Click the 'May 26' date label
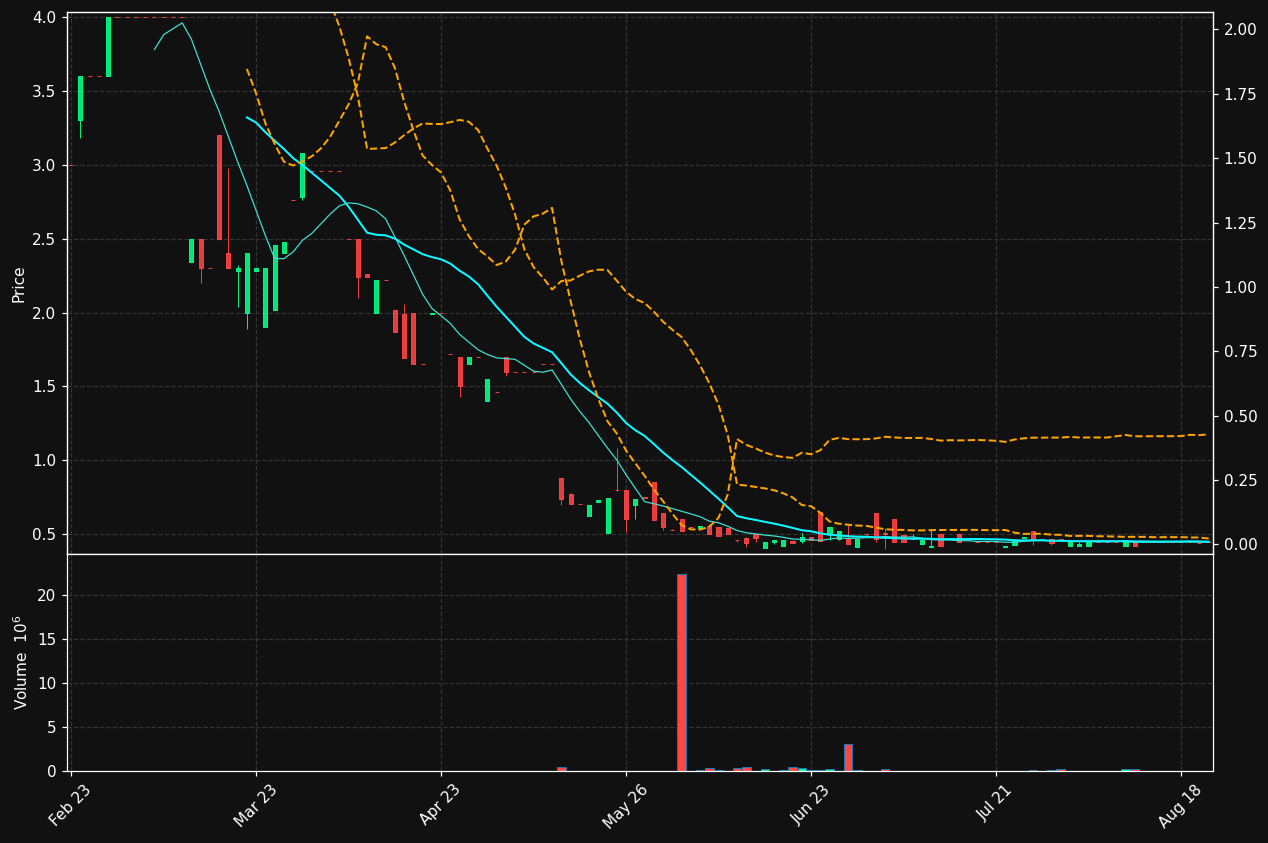Viewport: 1268px width, 843px height. tap(624, 806)
